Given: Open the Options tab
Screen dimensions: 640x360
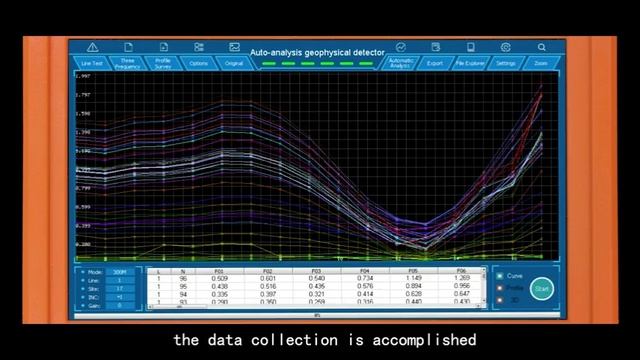Looking at the screenshot, I should click(x=198, y=63).
